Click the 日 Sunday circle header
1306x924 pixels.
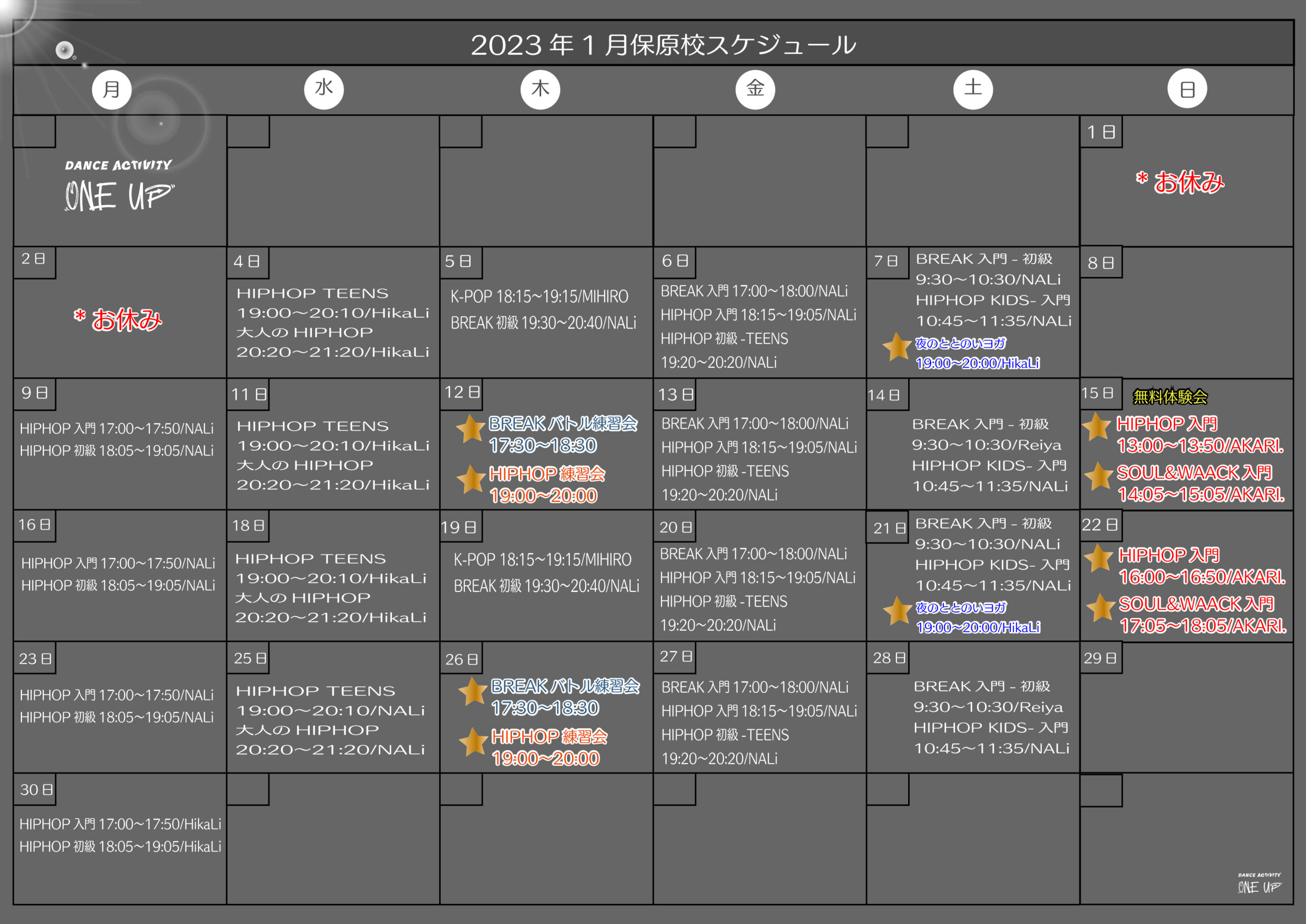pyautogui.click(x=1187, y=89)
